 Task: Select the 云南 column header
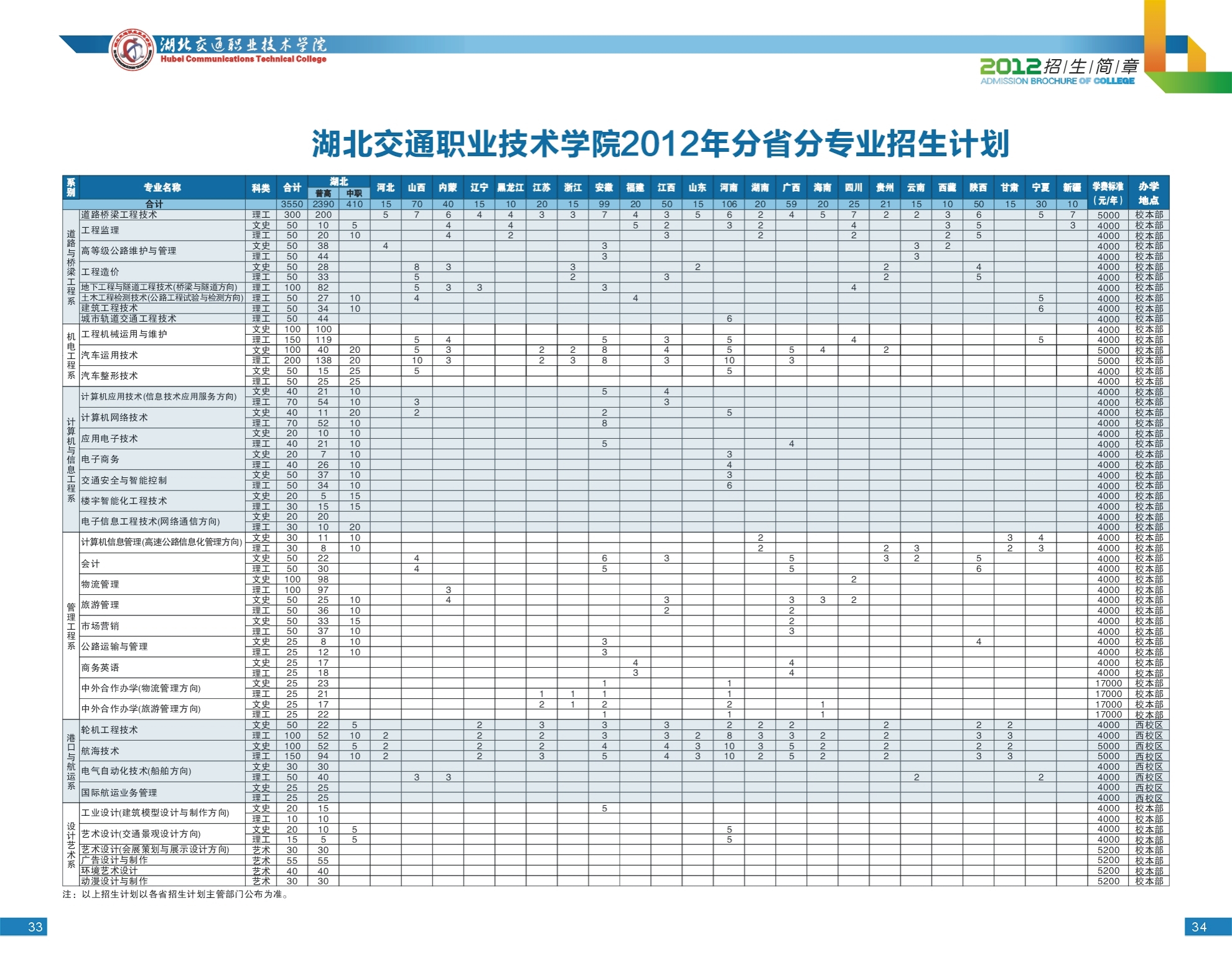917,187
